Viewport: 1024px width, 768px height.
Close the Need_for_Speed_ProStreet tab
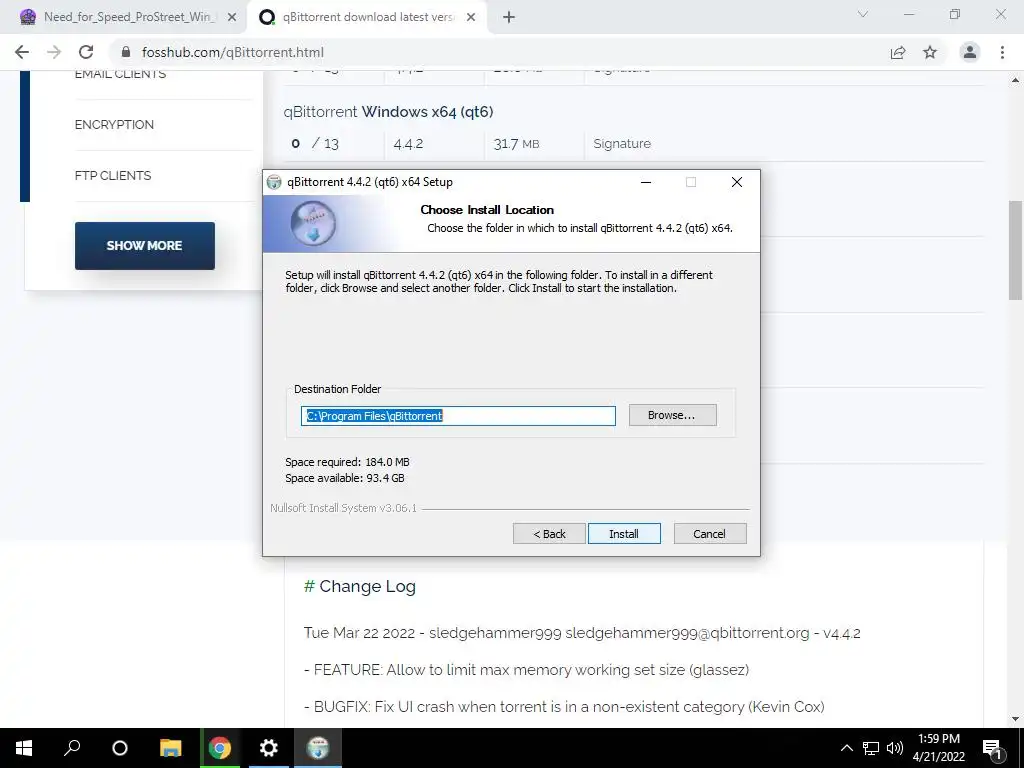click(x=231, y=18)
